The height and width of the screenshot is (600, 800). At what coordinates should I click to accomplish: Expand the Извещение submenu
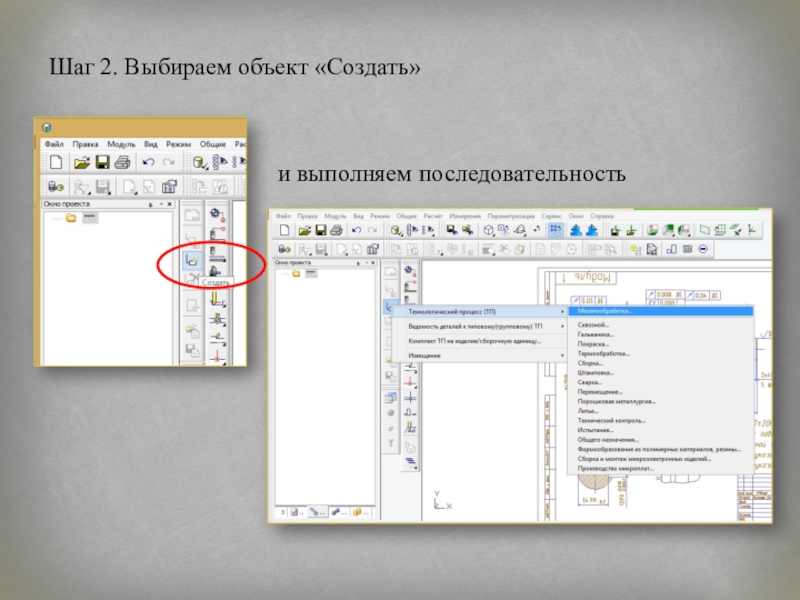pos(425,355)
